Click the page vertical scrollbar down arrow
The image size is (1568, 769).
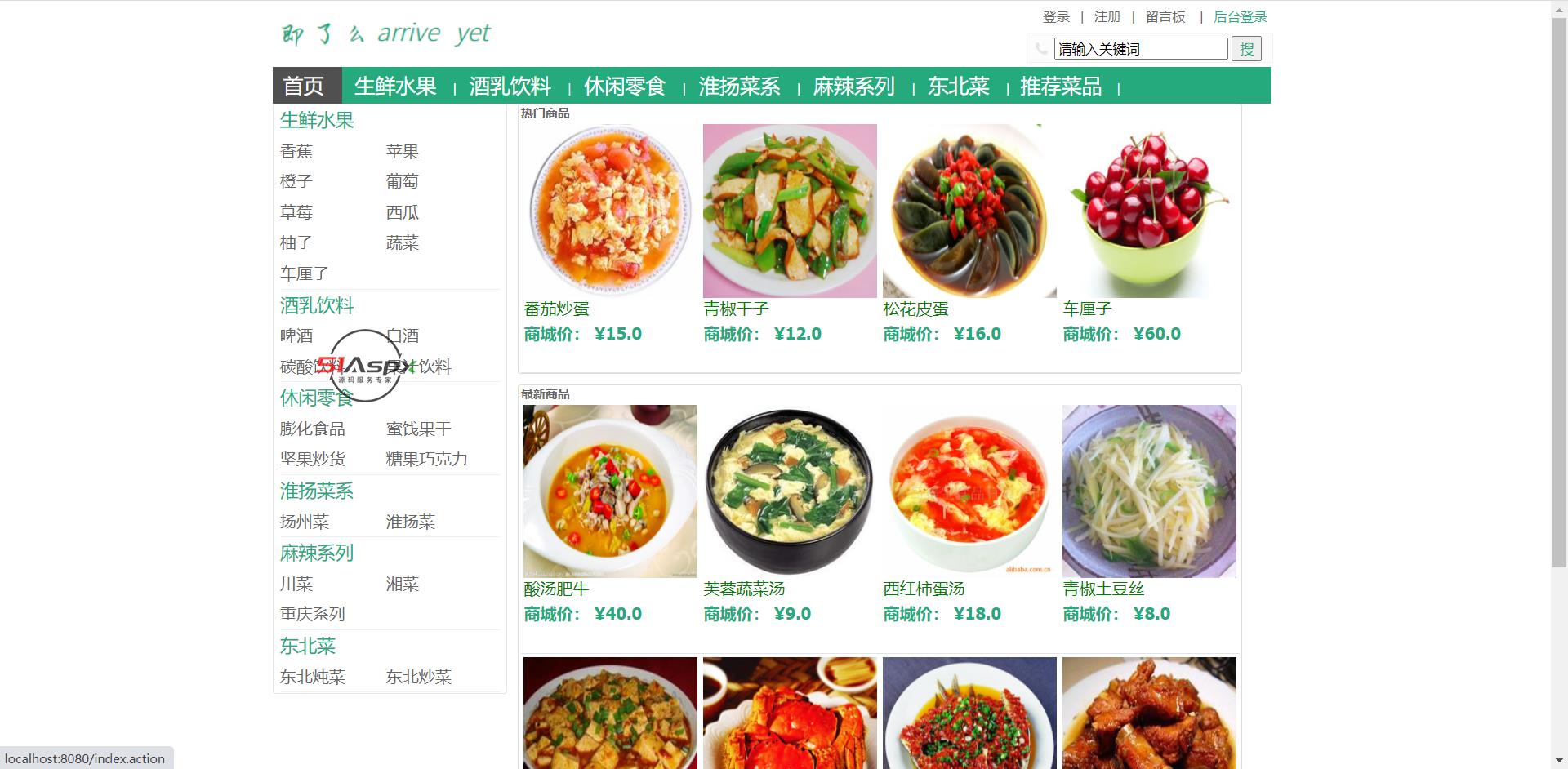(1559, 761)
